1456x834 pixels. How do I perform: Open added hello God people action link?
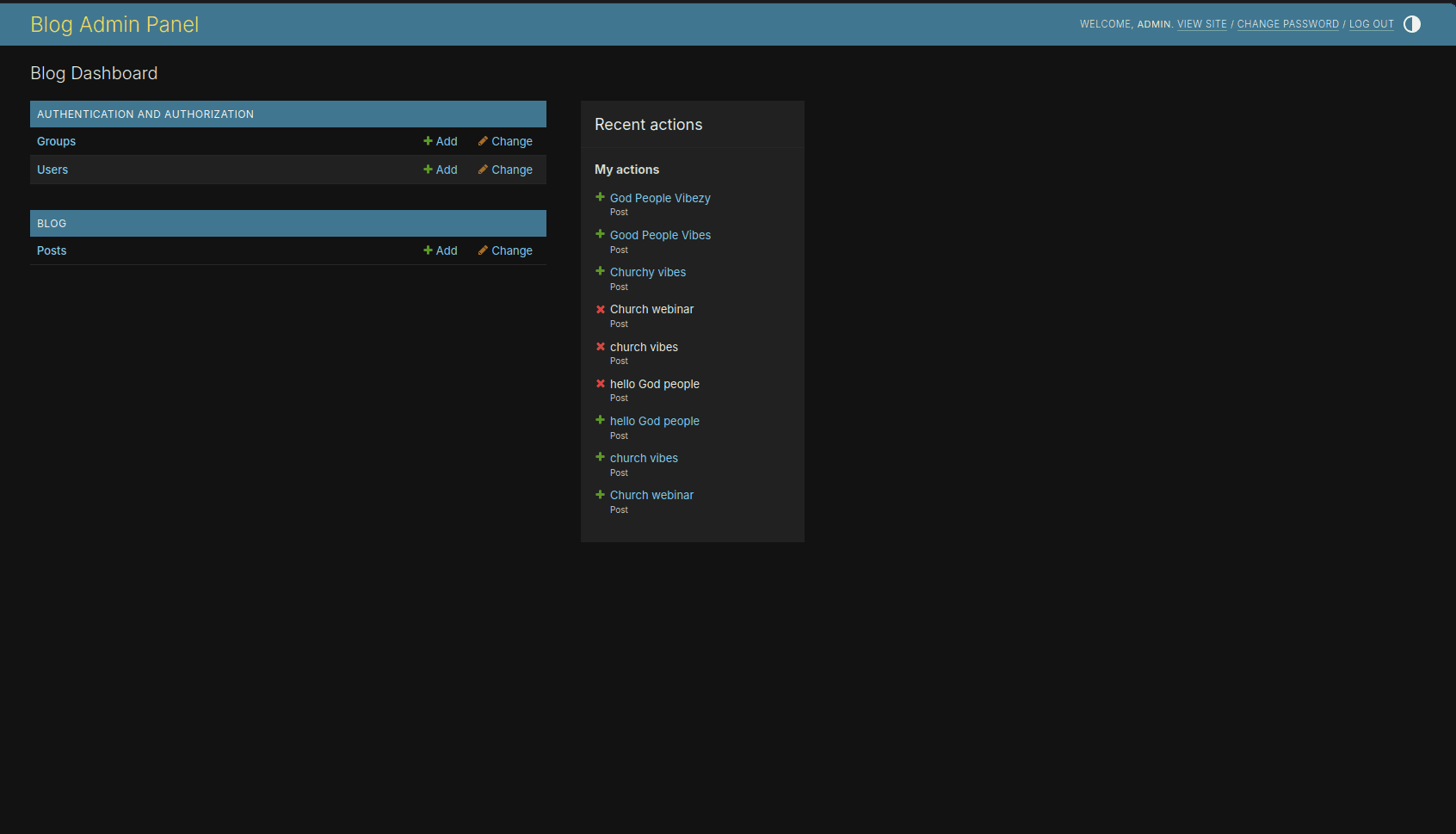tap(655, 421)
